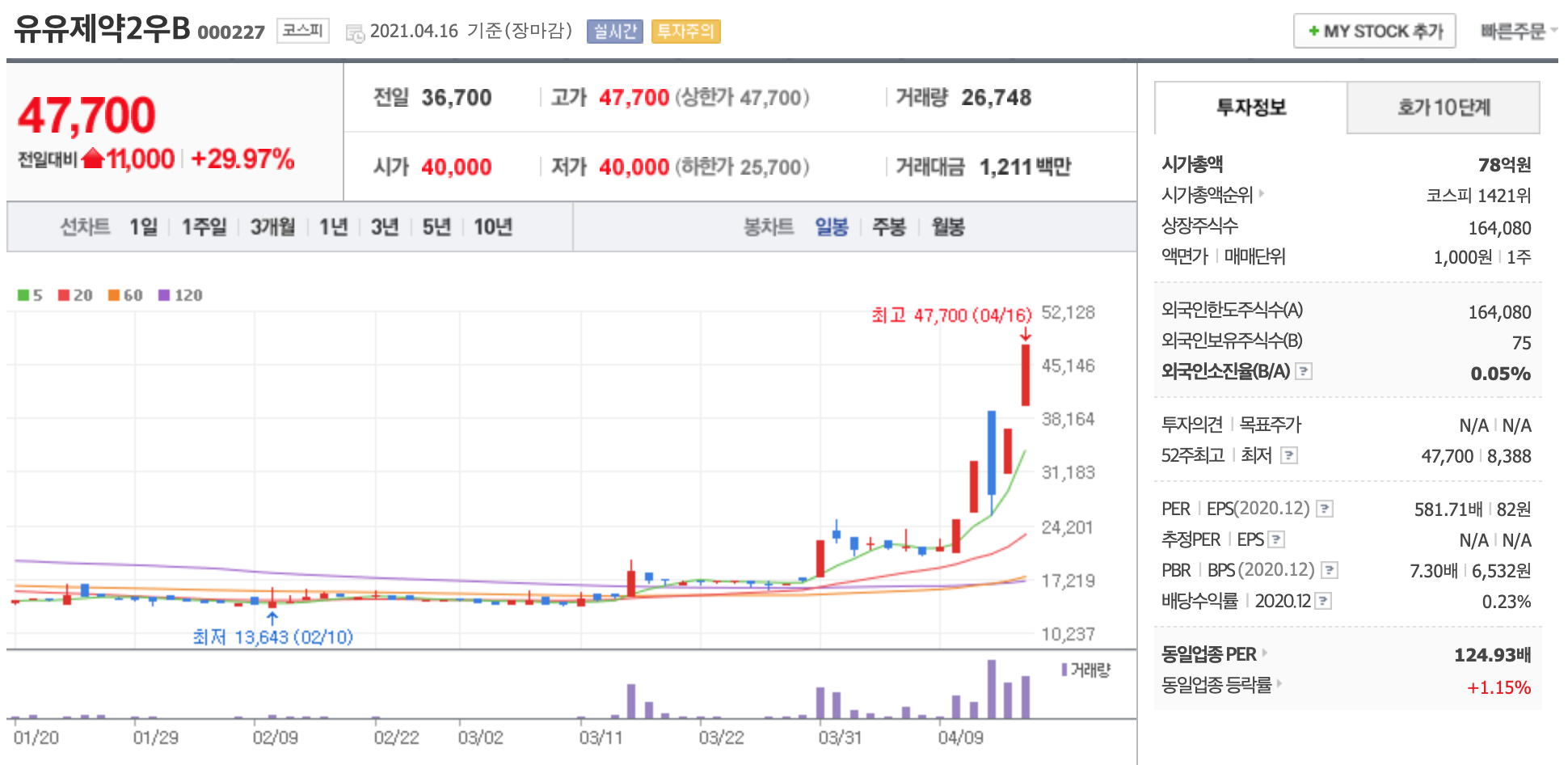Viewport: 1568px width, 765px height.
Task: Open the 시가총액순위 link arrow
Action: click(x=1262, y=194)
